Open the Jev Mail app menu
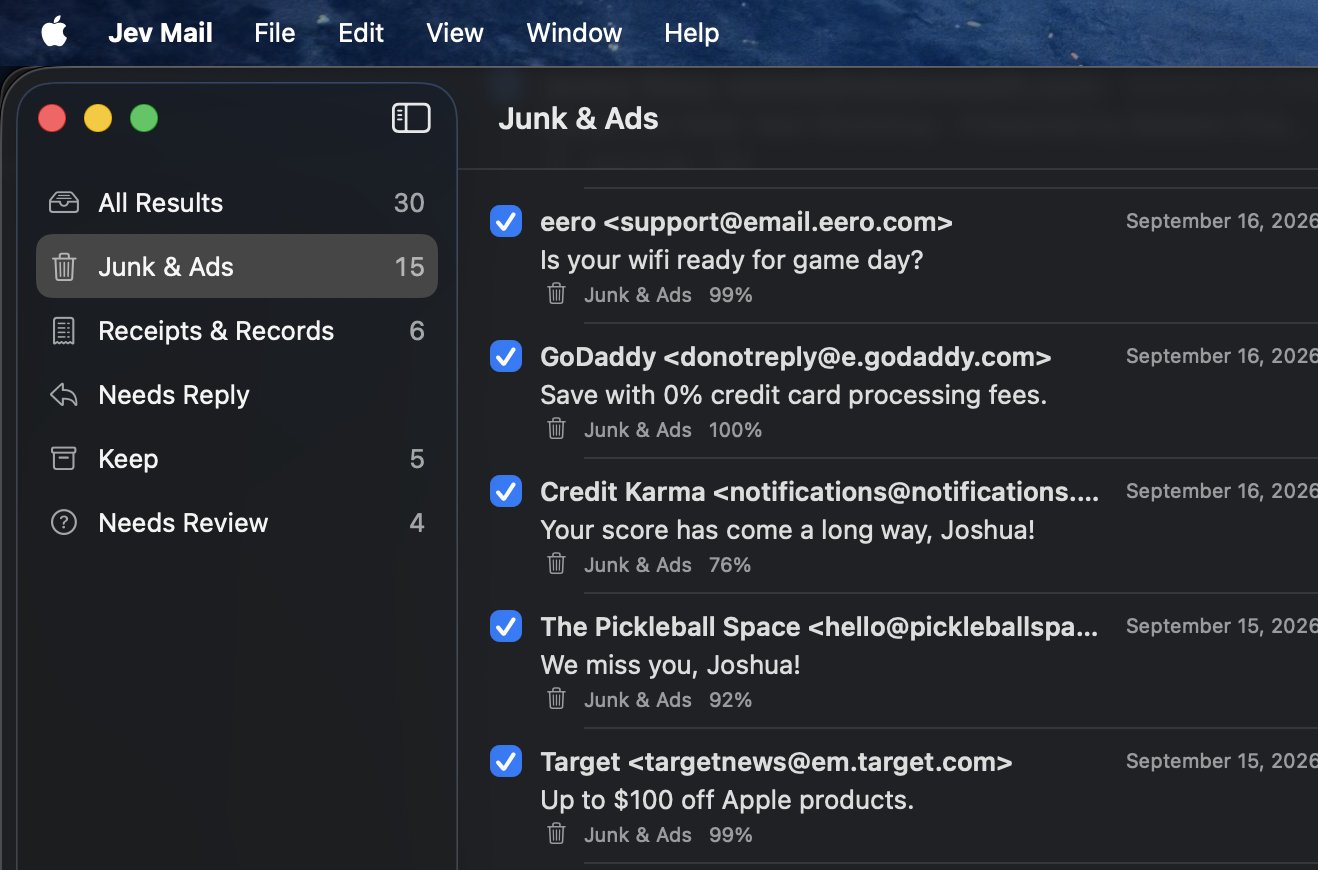1318x870 pixels. coord(160,33)
